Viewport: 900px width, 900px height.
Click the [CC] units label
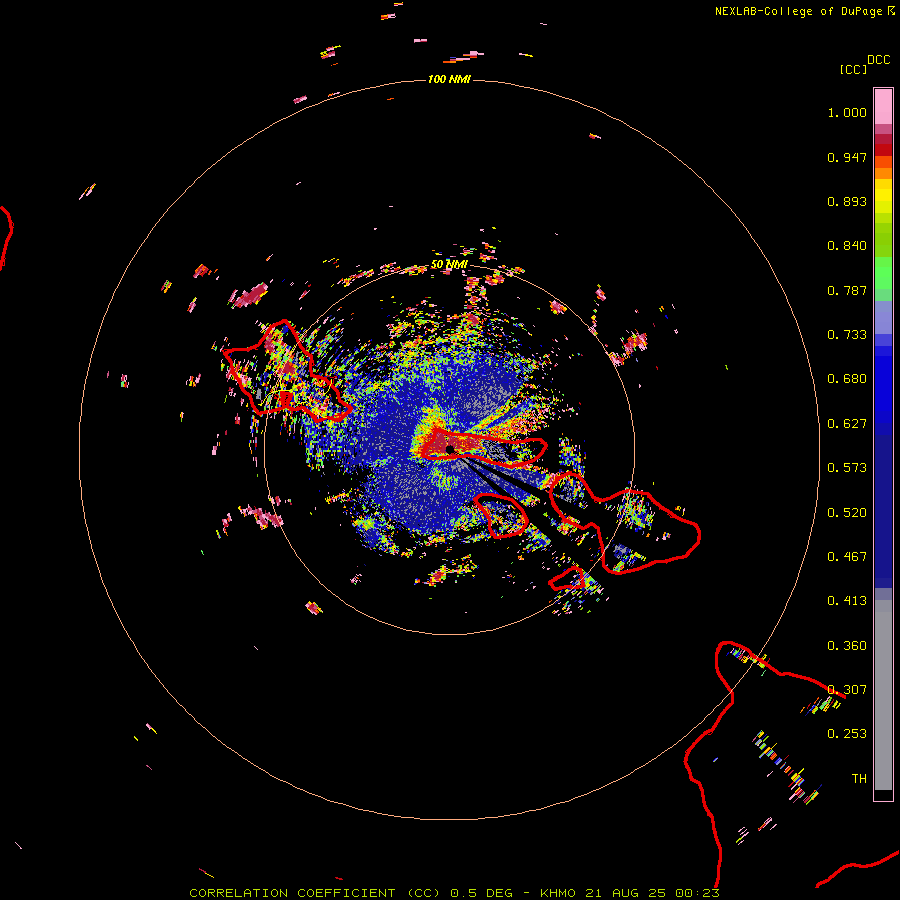click(853, 69)
